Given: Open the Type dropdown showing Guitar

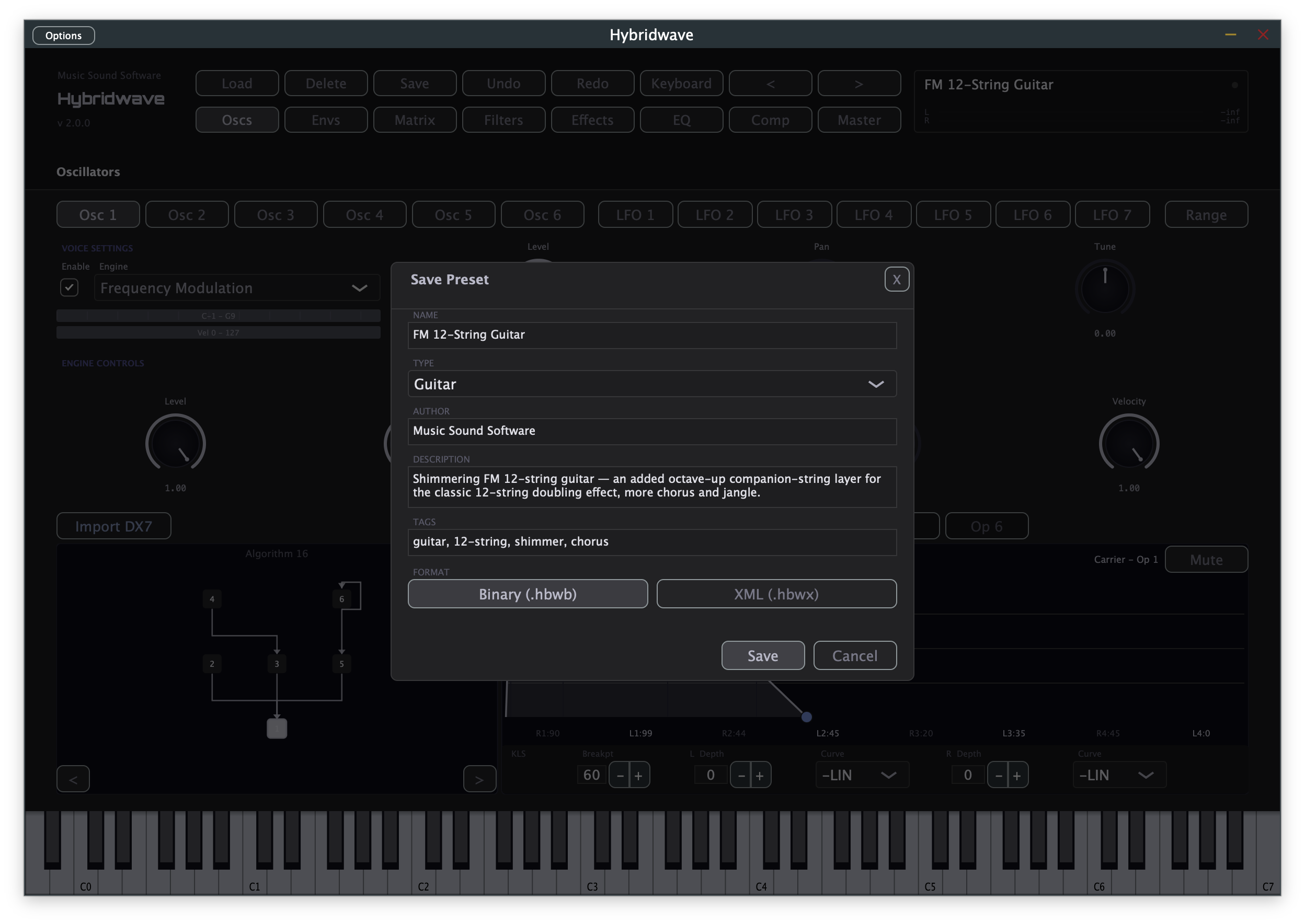Looking at the screenshot, I should [x=651, y=384].
